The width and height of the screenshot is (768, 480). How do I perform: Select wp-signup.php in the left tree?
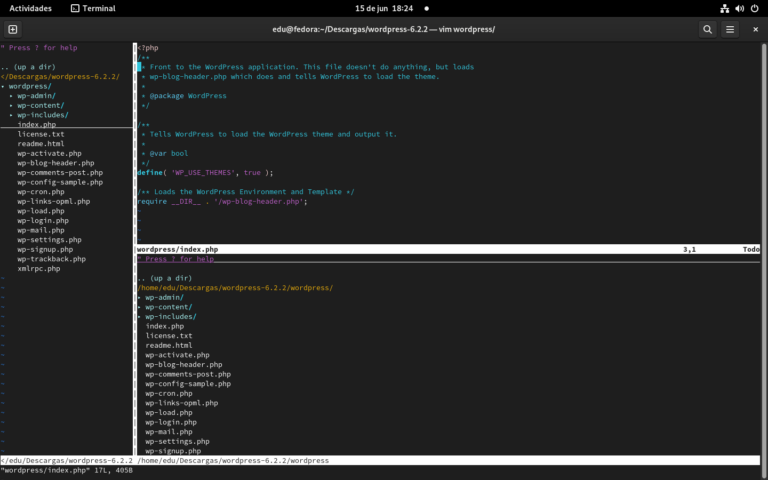[x=45, y=249]
